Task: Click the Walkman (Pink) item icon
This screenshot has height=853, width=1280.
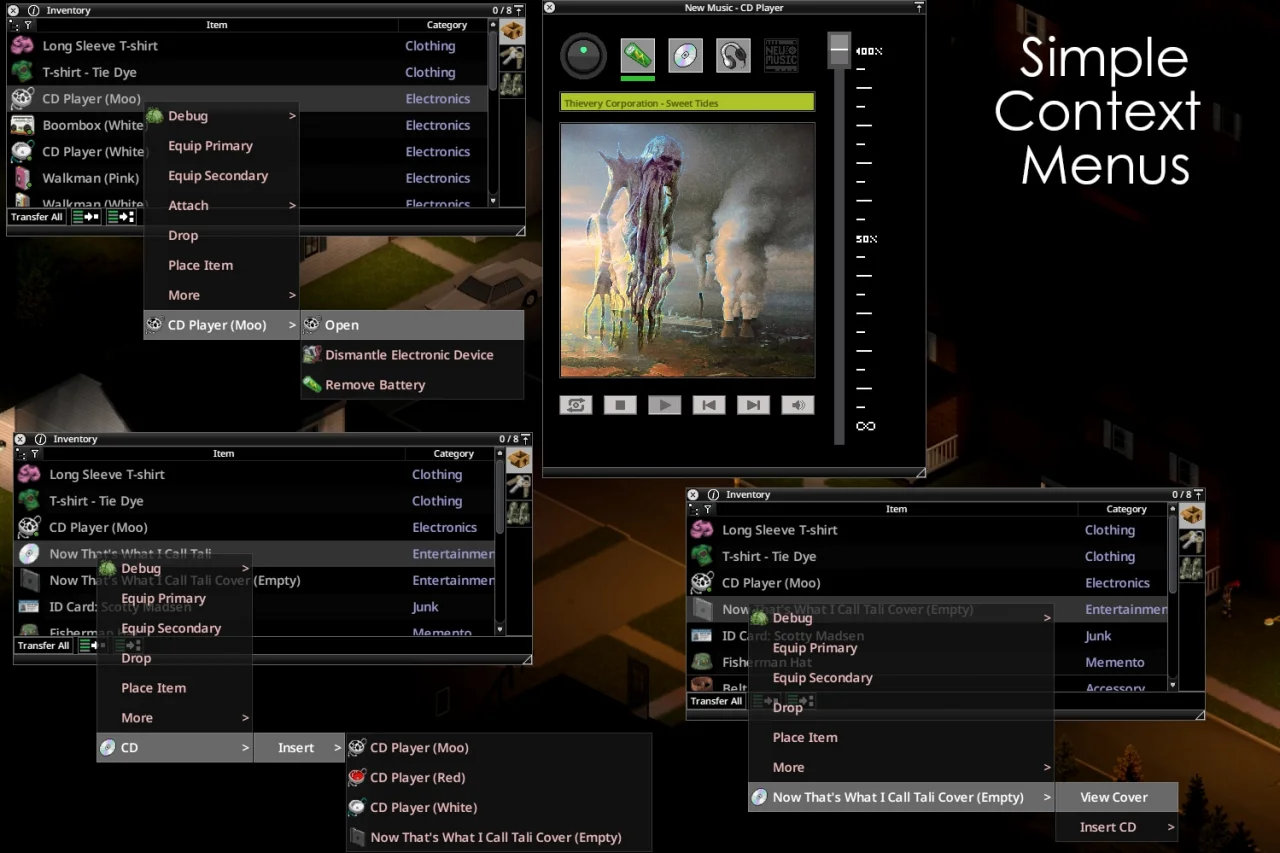Action: click(x=22, y=178)
